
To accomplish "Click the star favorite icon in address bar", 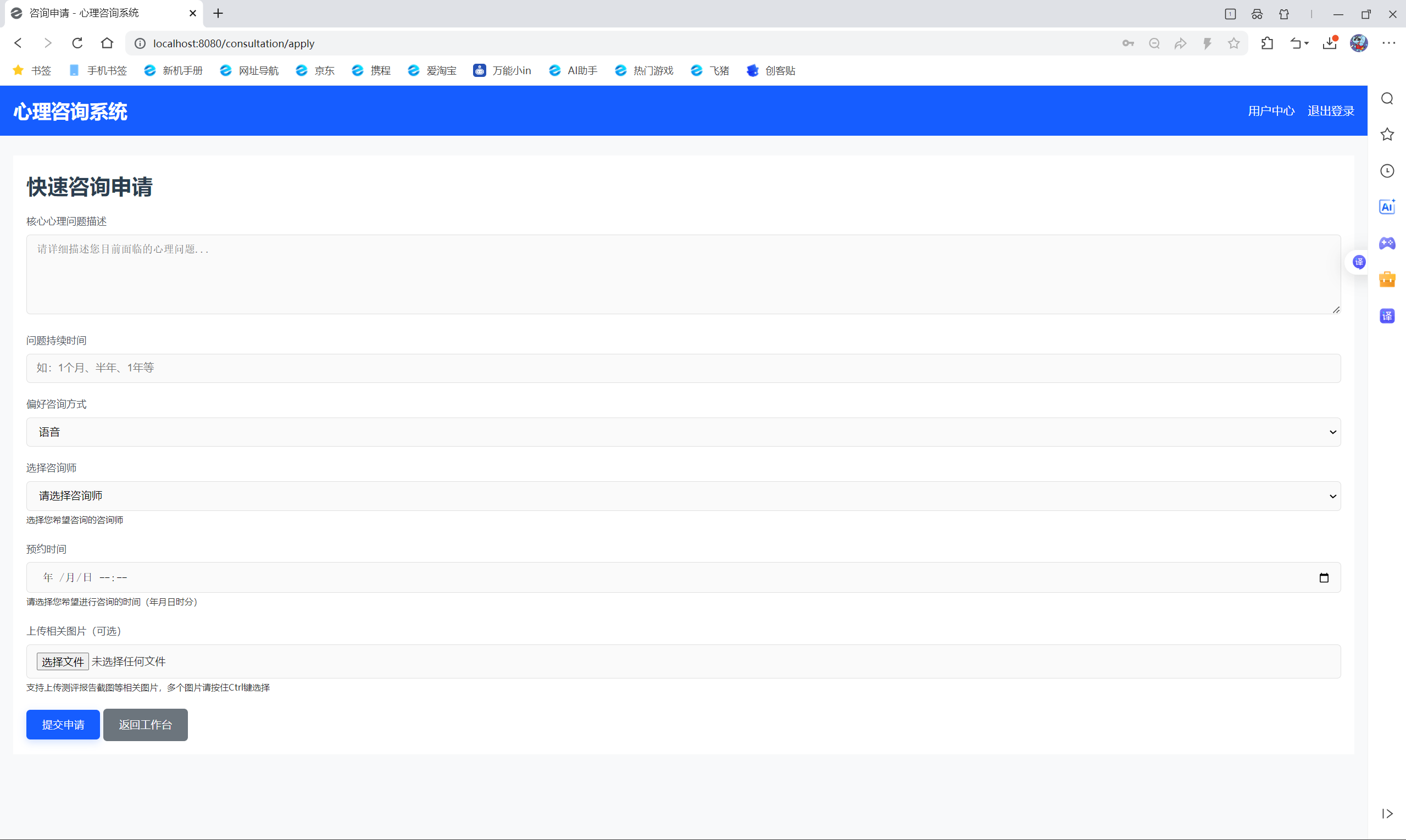I will coord(1234,43).
